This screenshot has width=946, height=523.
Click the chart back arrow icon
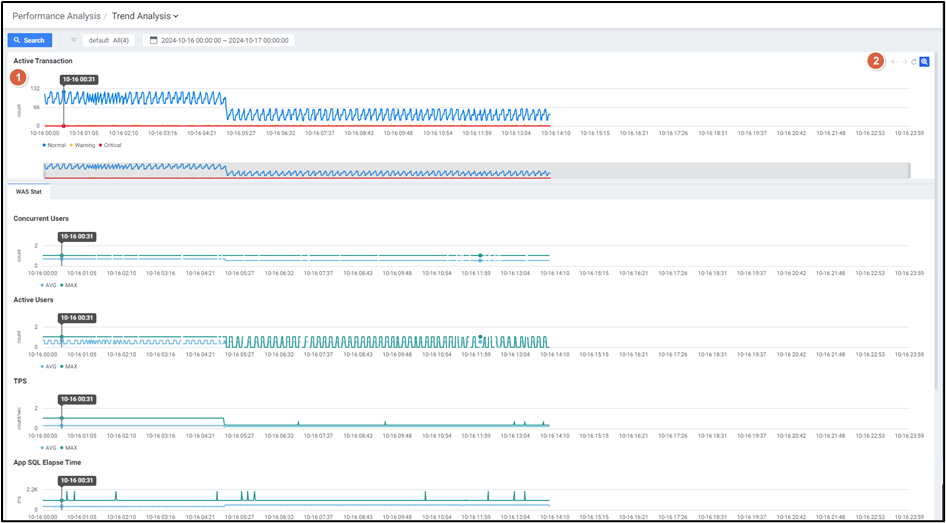[893, 62]
